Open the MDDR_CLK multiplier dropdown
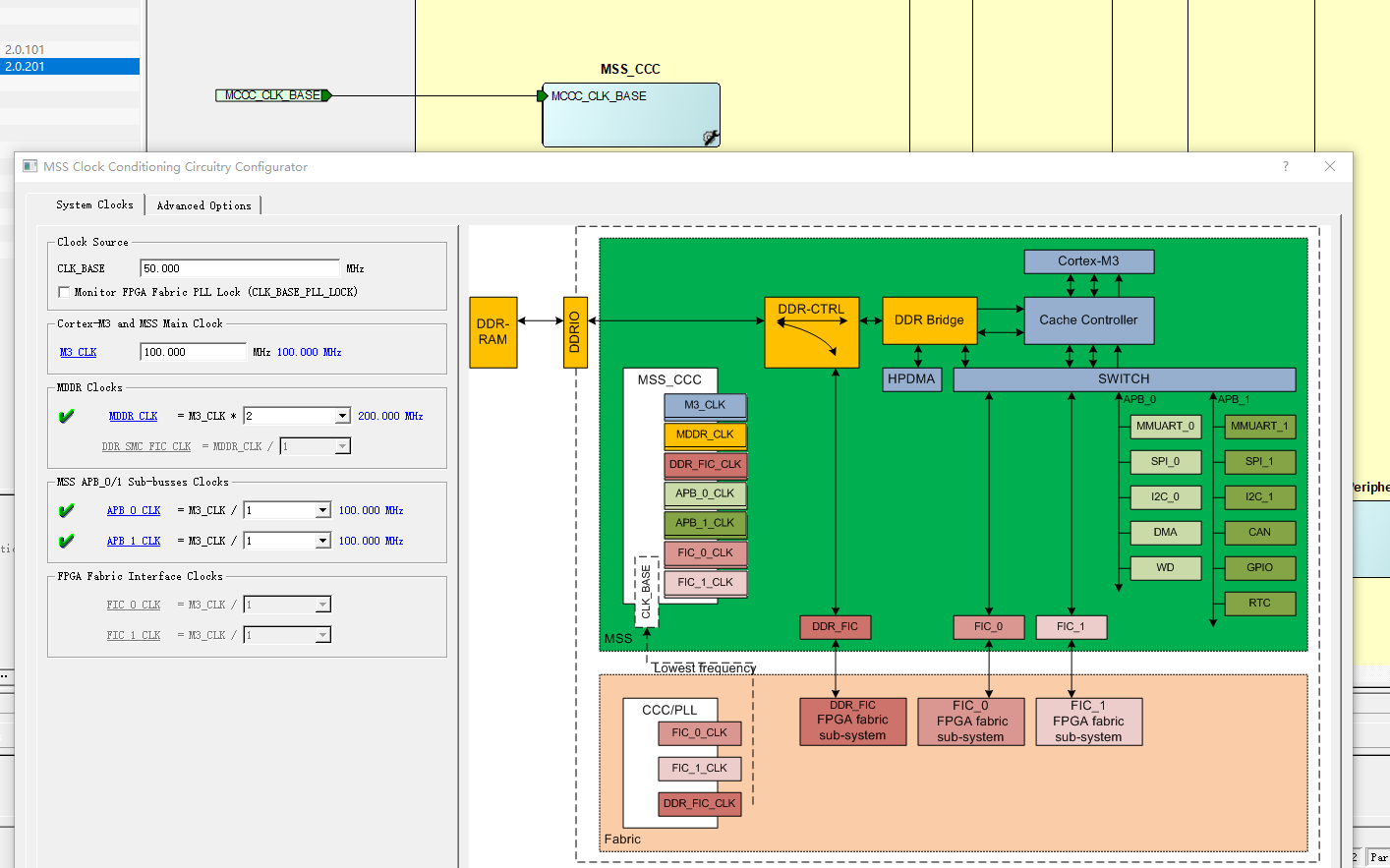The height and width of the screenshot is (868, 1390). pyautogui.click(x=343, y=415)
